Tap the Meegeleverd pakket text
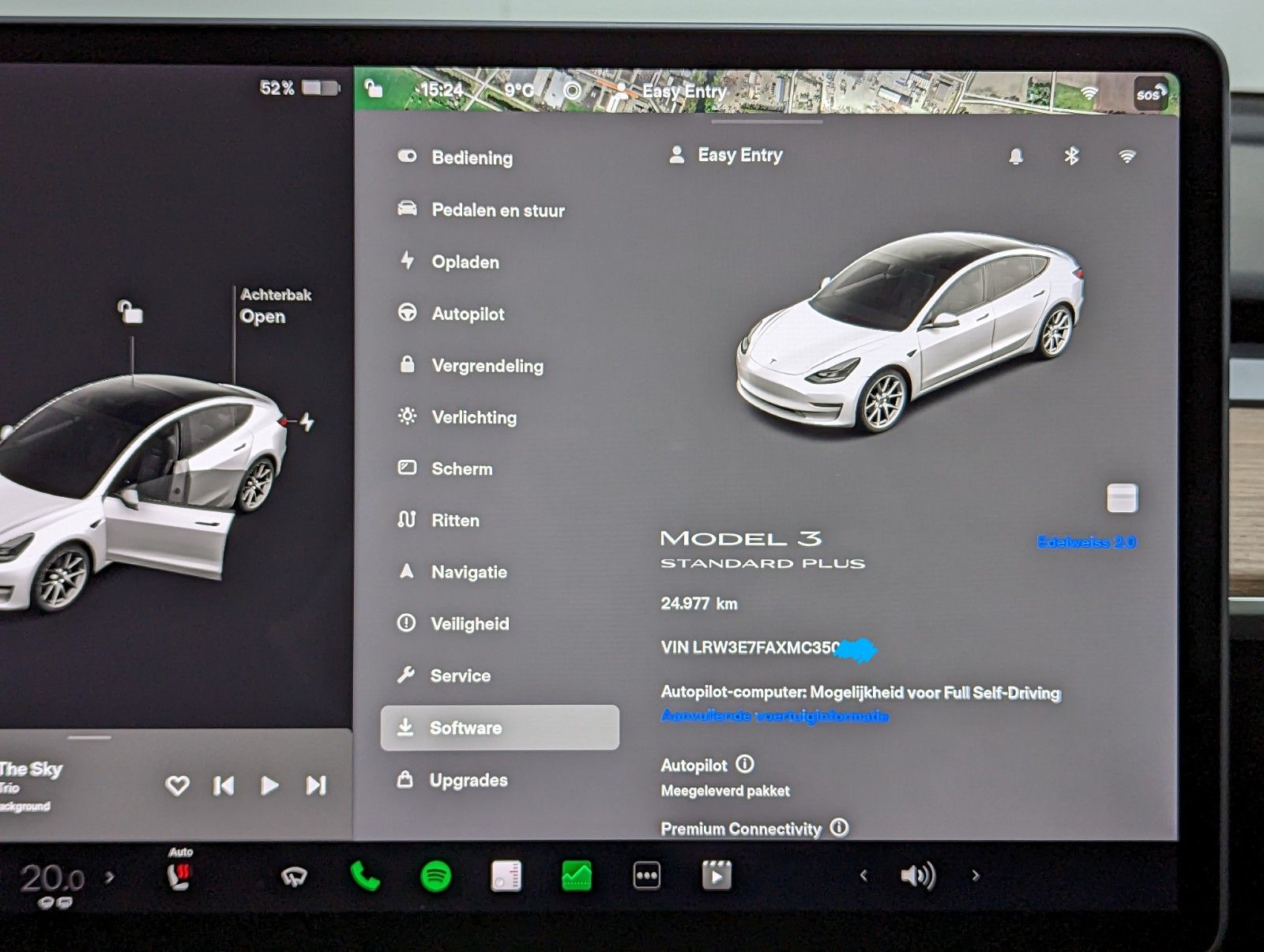Screen dimensions: 1264x952 tap(725, 791)
